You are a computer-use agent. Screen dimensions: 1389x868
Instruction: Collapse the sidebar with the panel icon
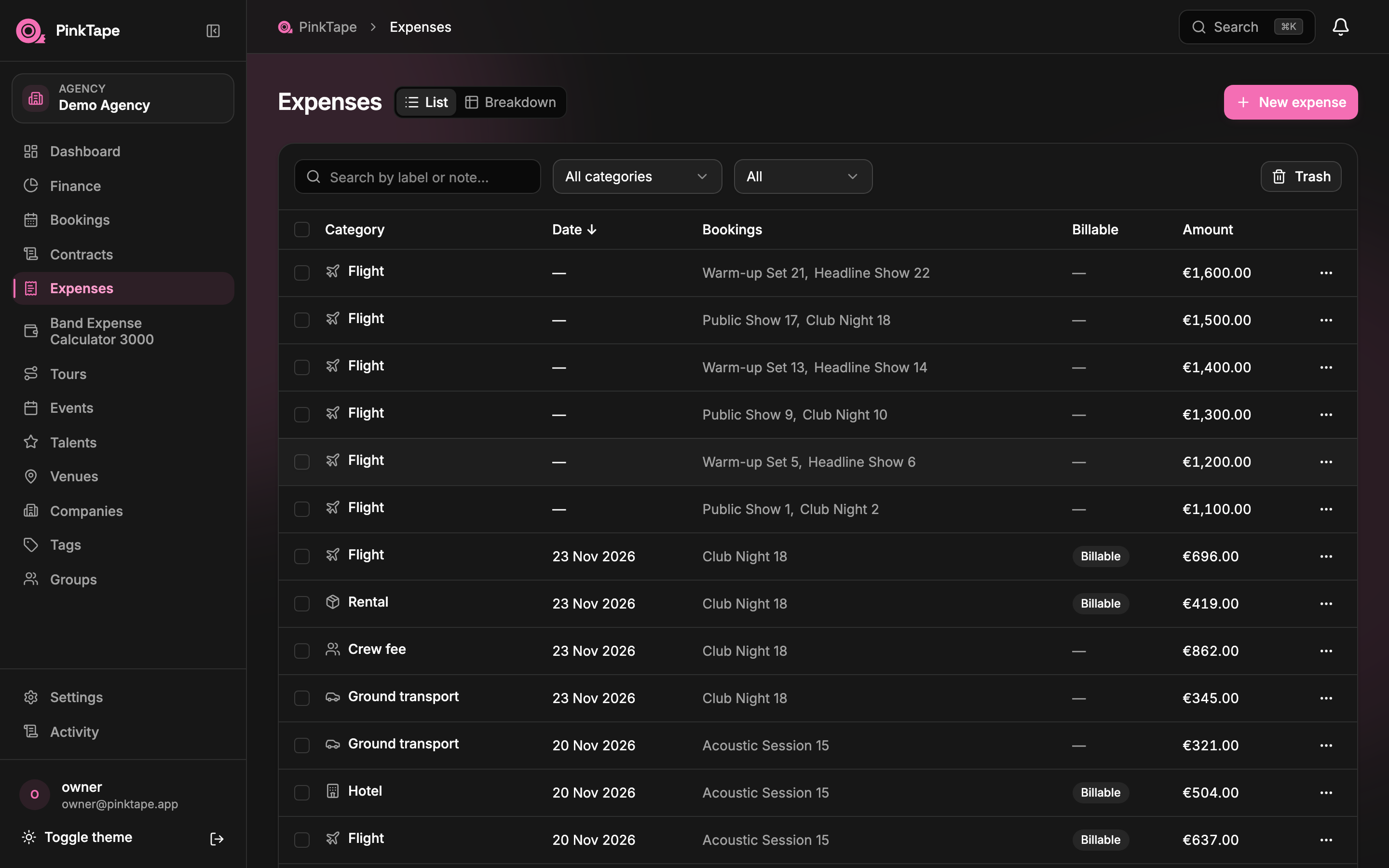click(x=213, y=30)
